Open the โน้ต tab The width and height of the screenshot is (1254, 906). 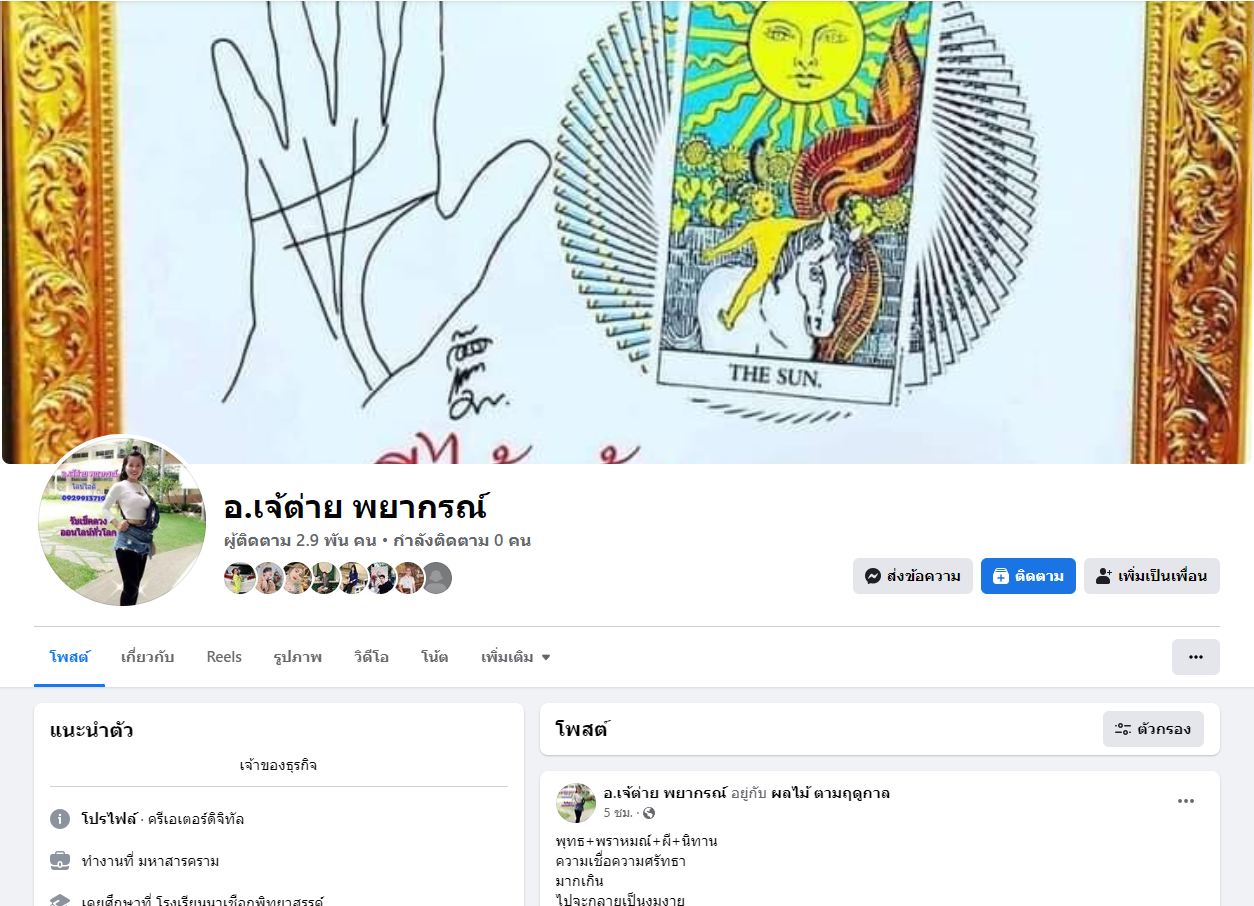click(x=435, y=657)
